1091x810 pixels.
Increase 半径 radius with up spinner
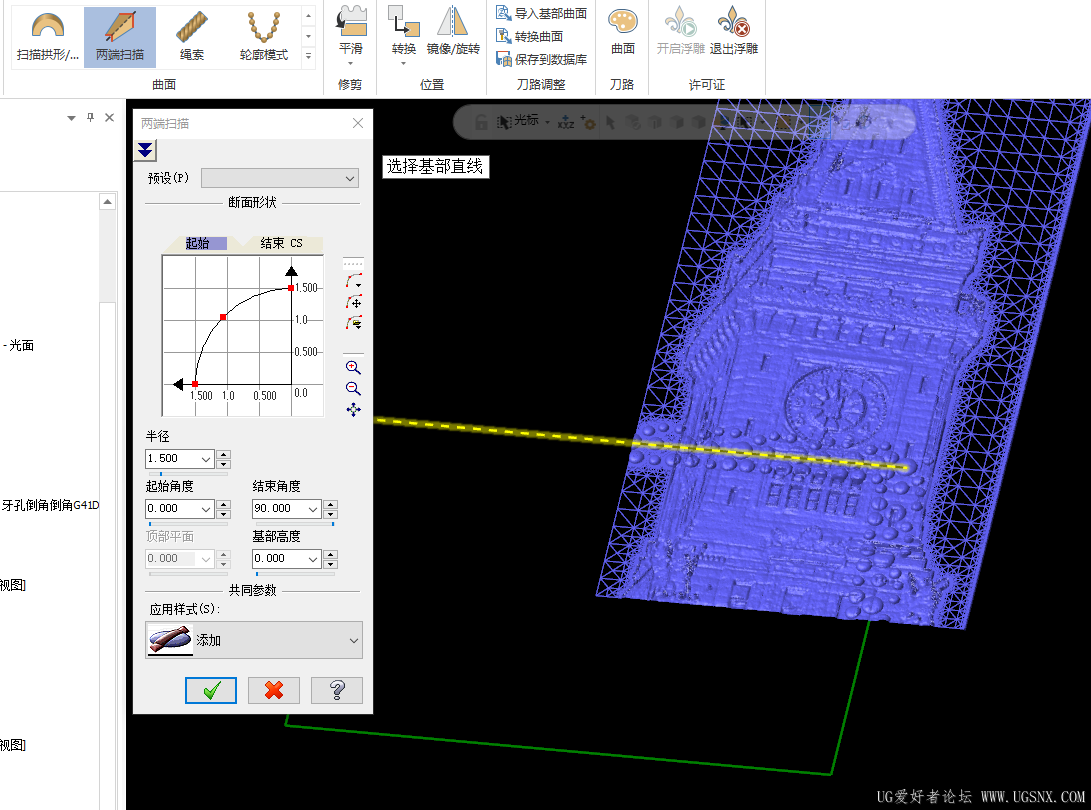(x=223, y=454)
